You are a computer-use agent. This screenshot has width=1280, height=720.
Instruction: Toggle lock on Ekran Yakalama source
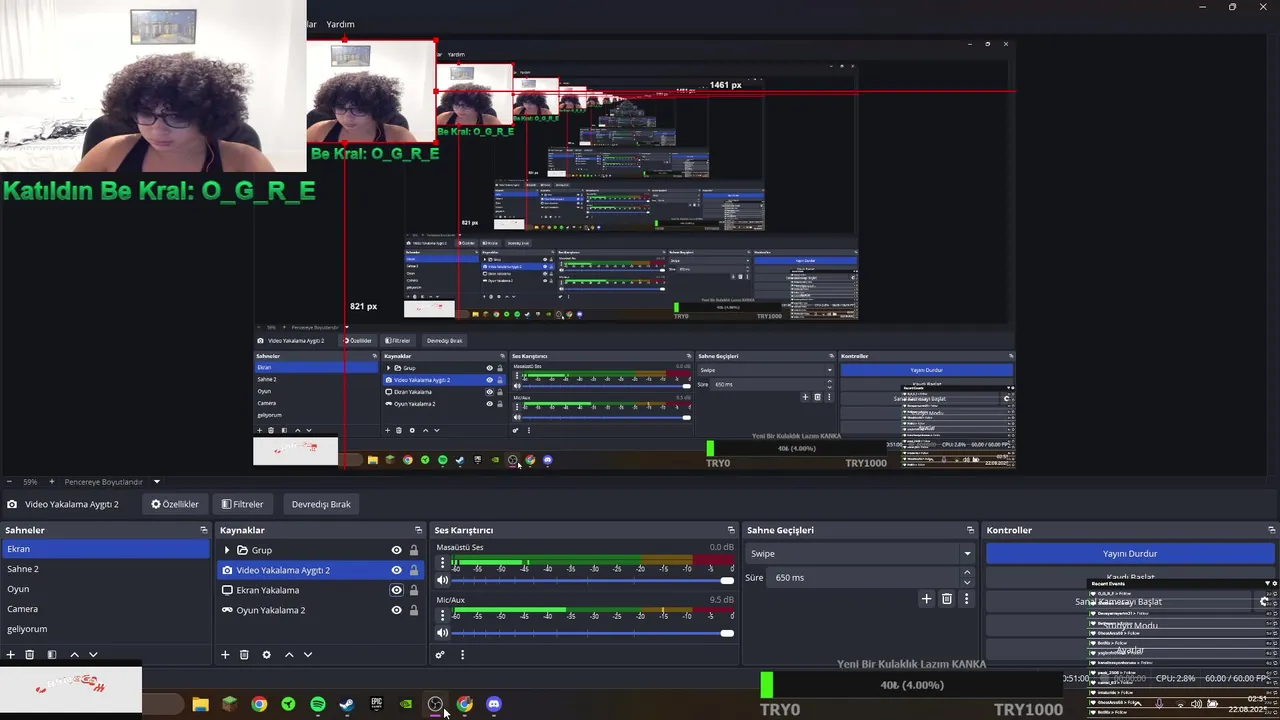click(x=413, y=590)
